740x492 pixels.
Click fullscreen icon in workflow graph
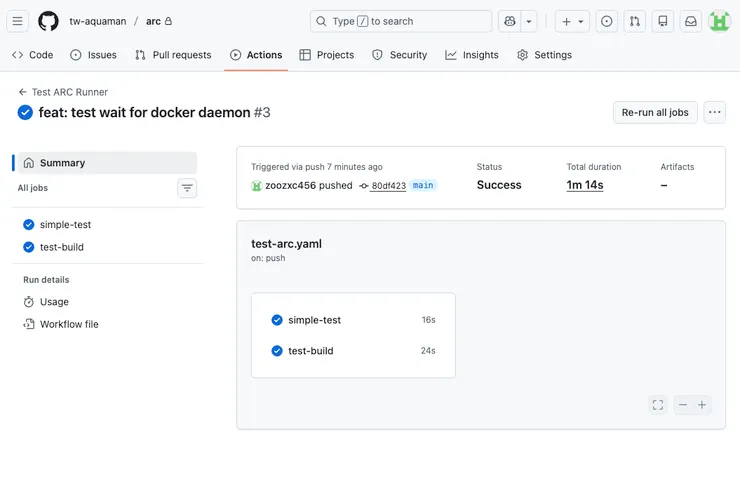(x=657, y=405)
